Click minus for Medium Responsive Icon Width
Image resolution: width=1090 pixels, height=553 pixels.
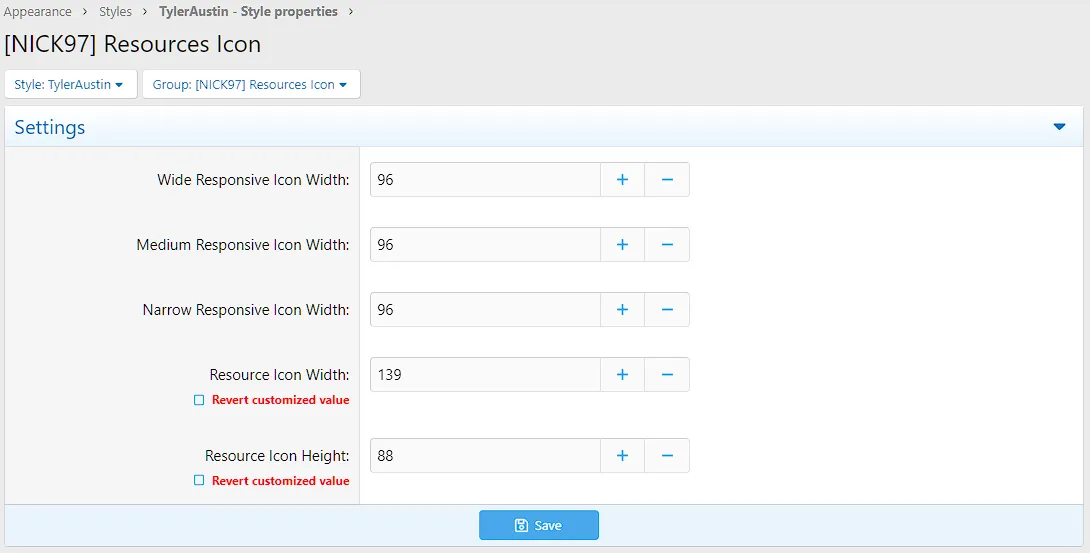[667, 245]
